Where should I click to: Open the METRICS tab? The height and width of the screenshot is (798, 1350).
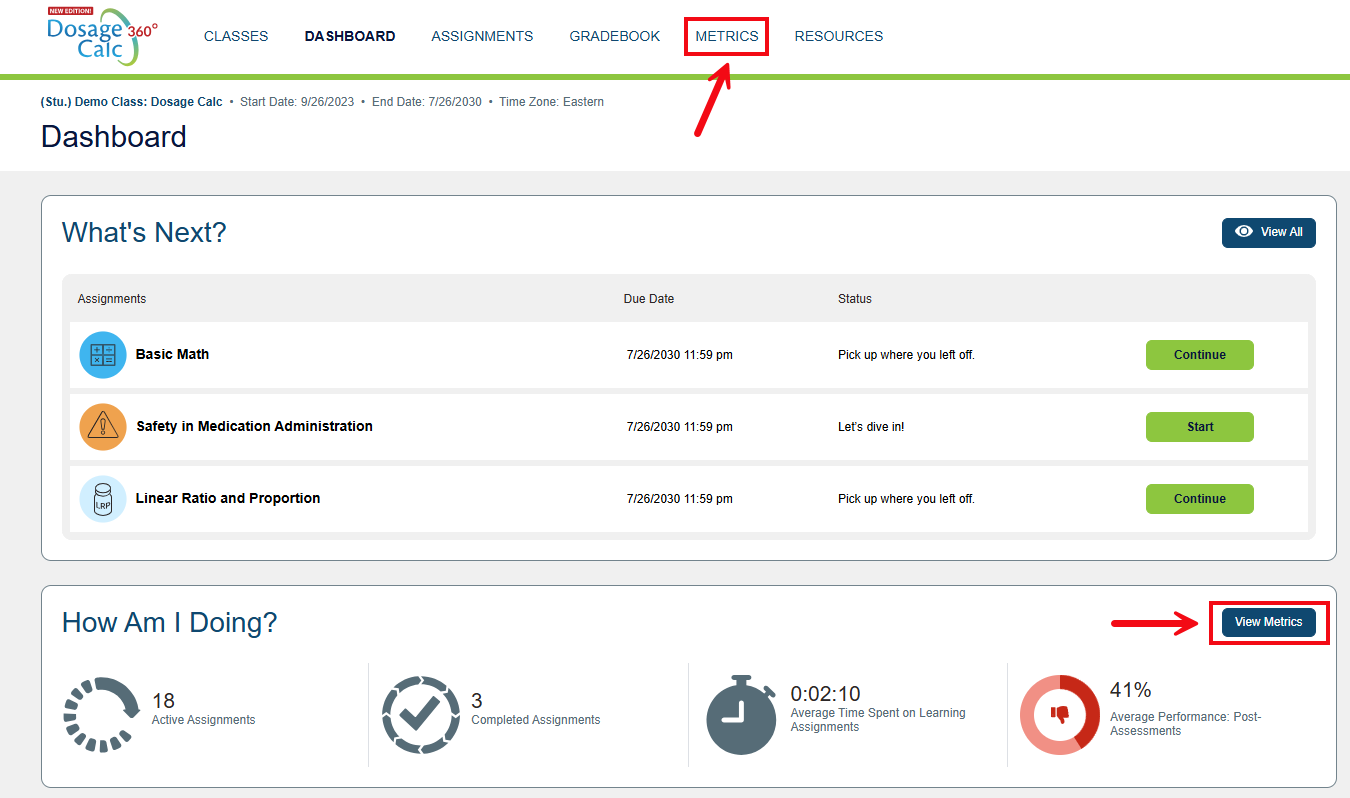pyautogui.click(x=726, y=36)
